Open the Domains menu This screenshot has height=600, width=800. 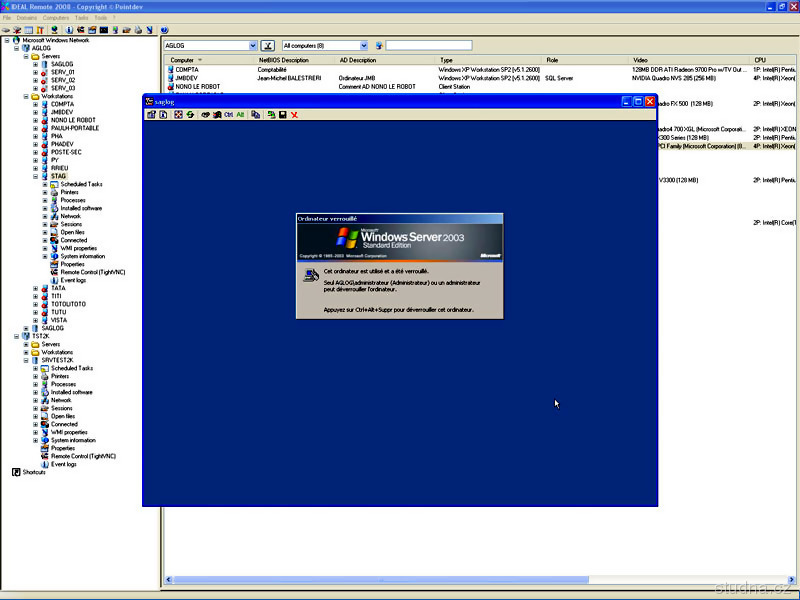click(27, 18)
